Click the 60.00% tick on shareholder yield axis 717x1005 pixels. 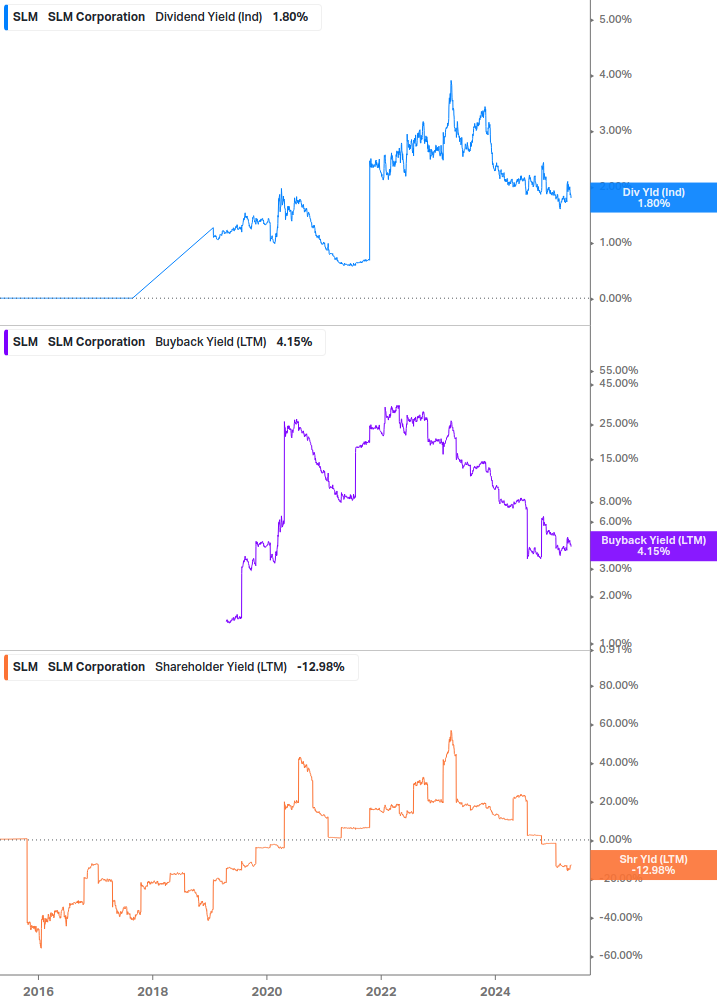pyautogui.click(x=618, y=724)
